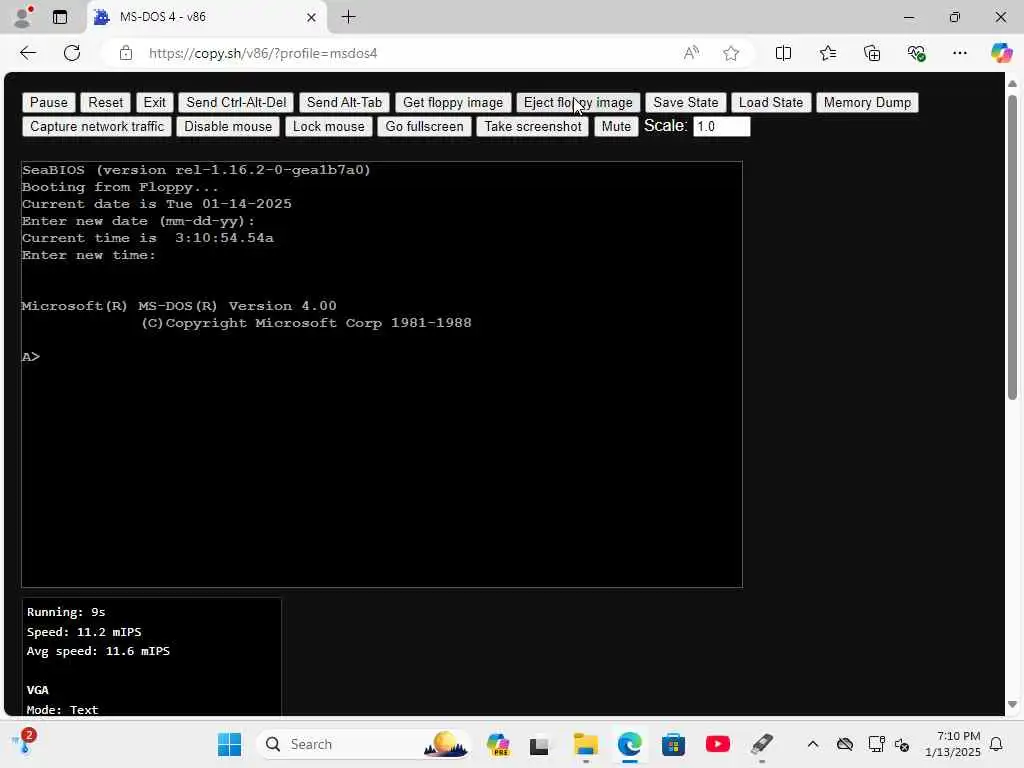
Task: Switch to Microsoft Edge in taskbar
Action: point(630,744)
